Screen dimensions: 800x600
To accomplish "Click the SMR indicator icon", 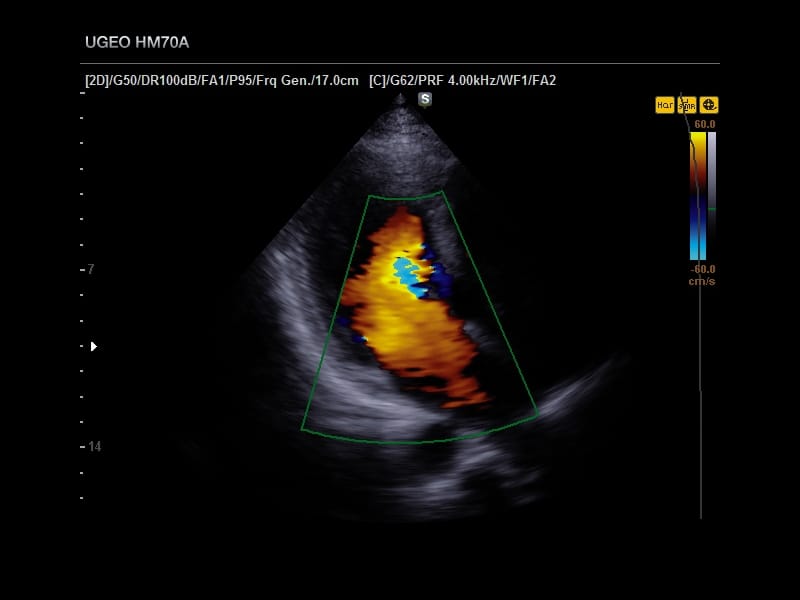I will (687, 105).
